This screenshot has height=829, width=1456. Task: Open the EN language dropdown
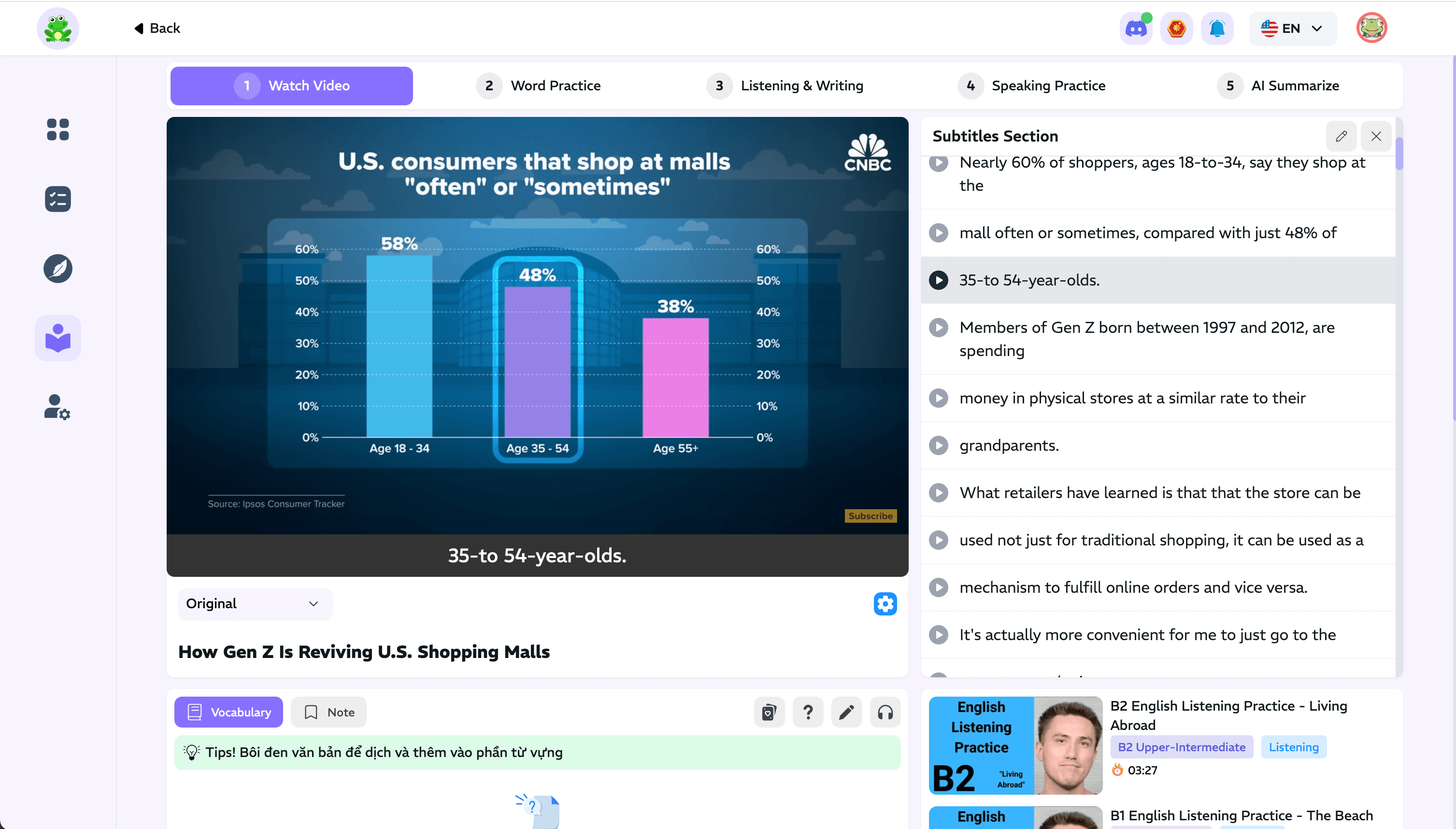[x=1292, y=29]
